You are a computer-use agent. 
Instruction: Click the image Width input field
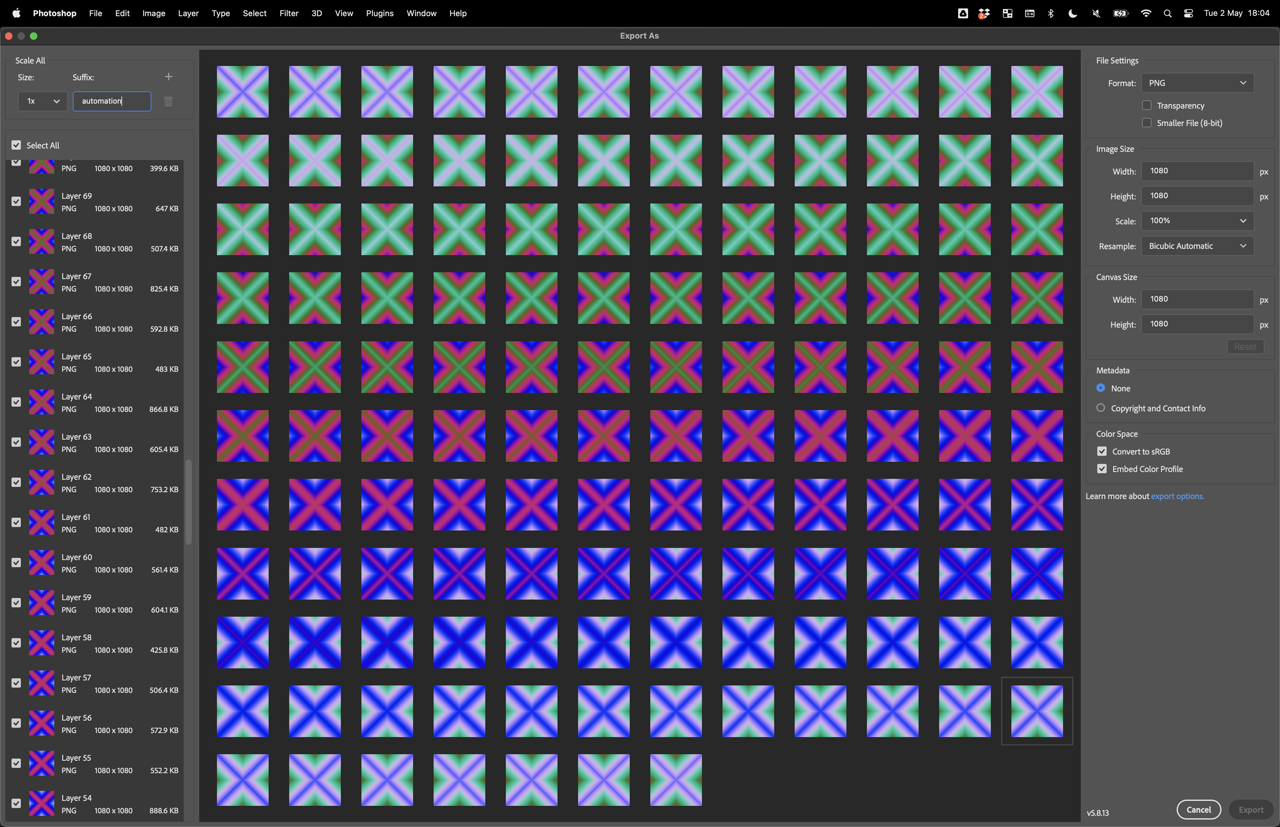click(x=1197, y=171)
